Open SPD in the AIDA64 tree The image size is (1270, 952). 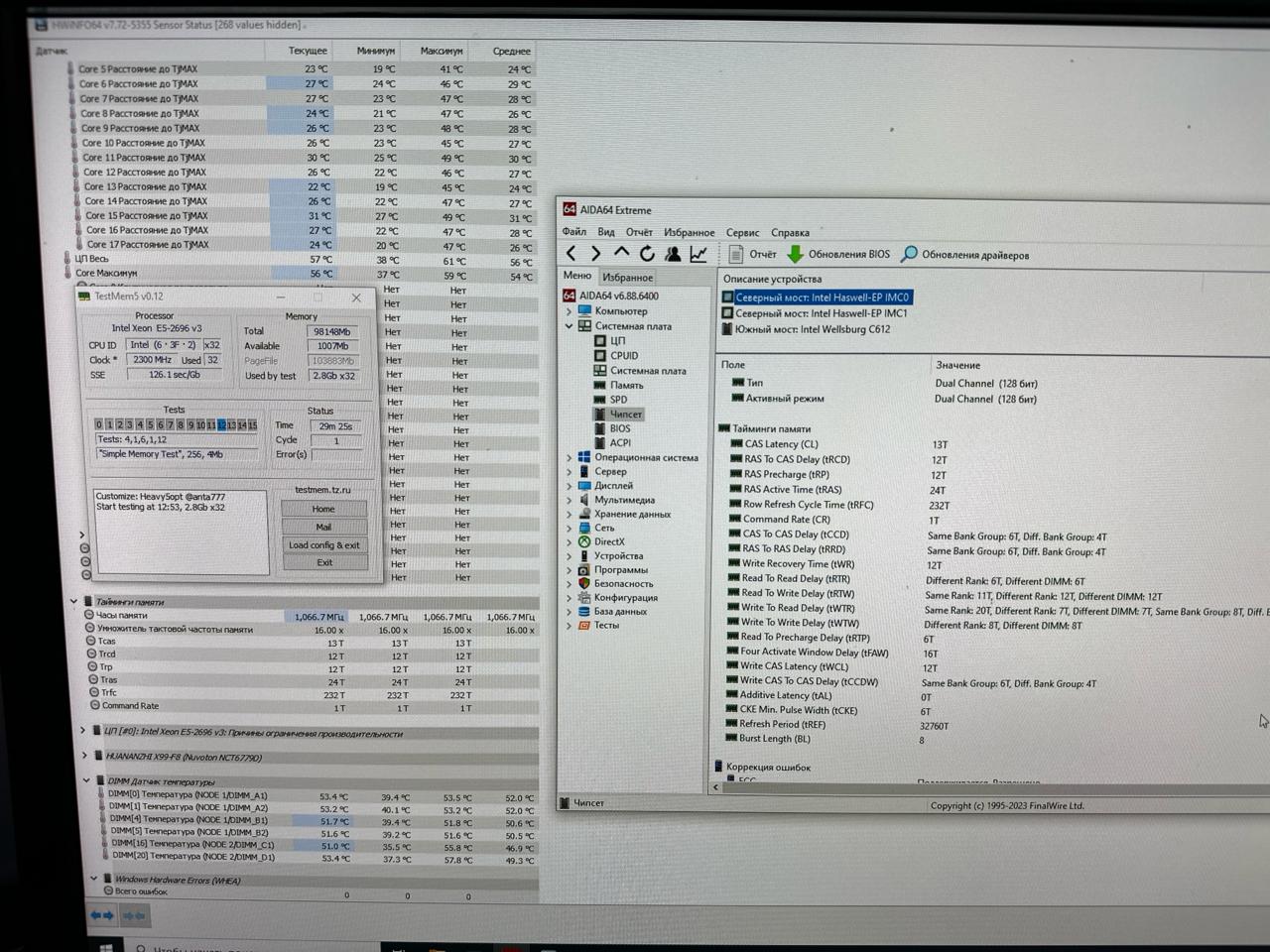click(610, 400)
